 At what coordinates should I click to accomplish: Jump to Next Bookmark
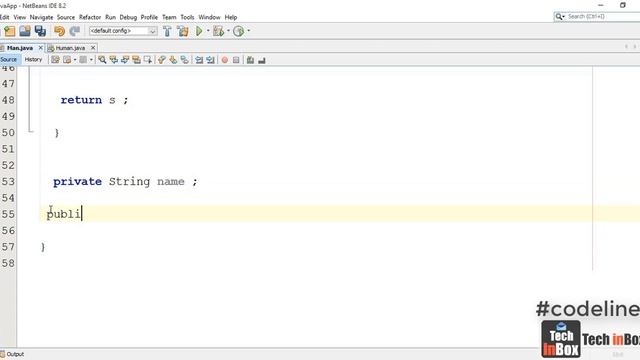point(173,60)
